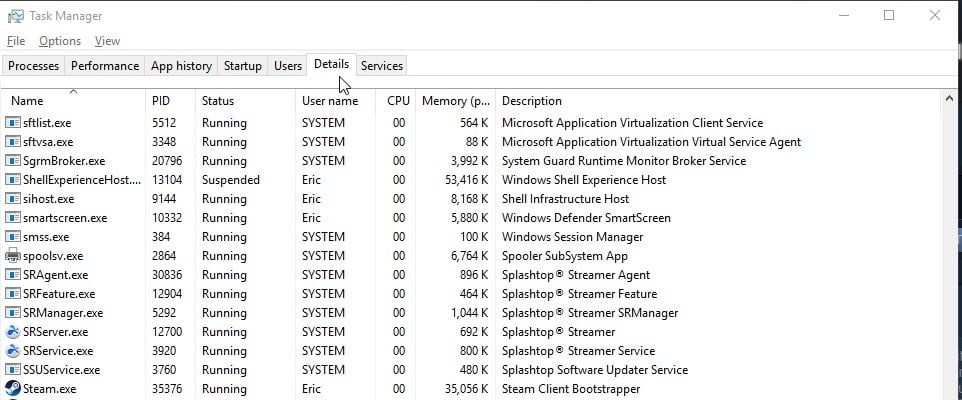Click the SRServer.exe Splashtop icon
The width and height of the screenshot is (962, 400).
tap(13, 332)
